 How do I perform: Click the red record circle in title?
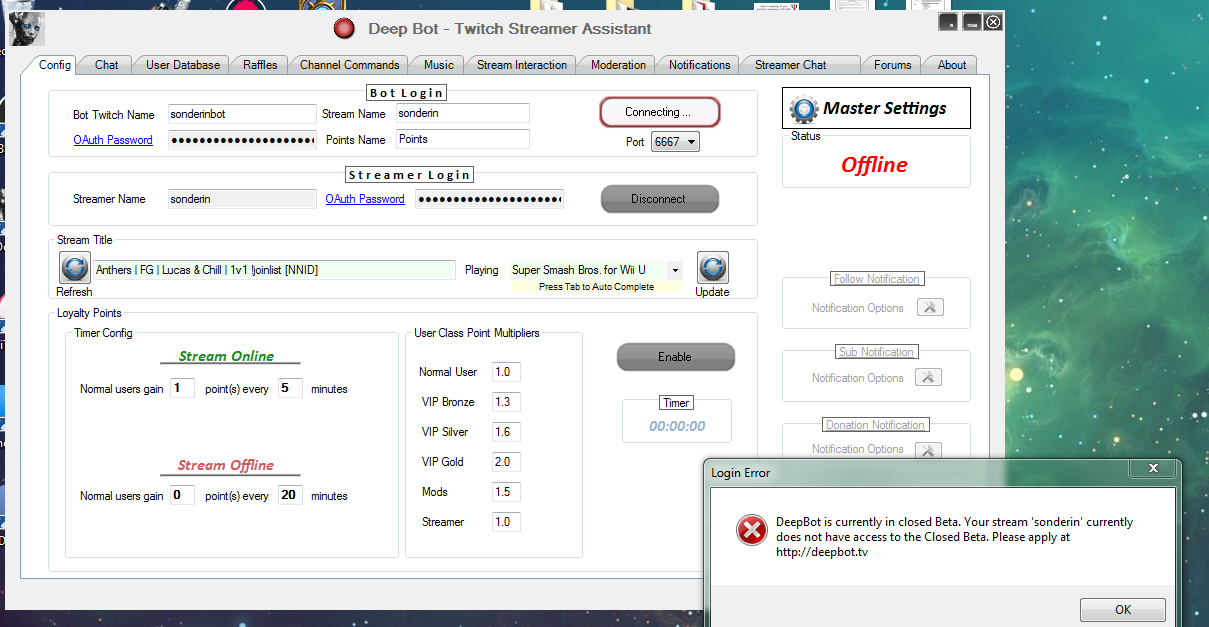[x=344, y=29]
